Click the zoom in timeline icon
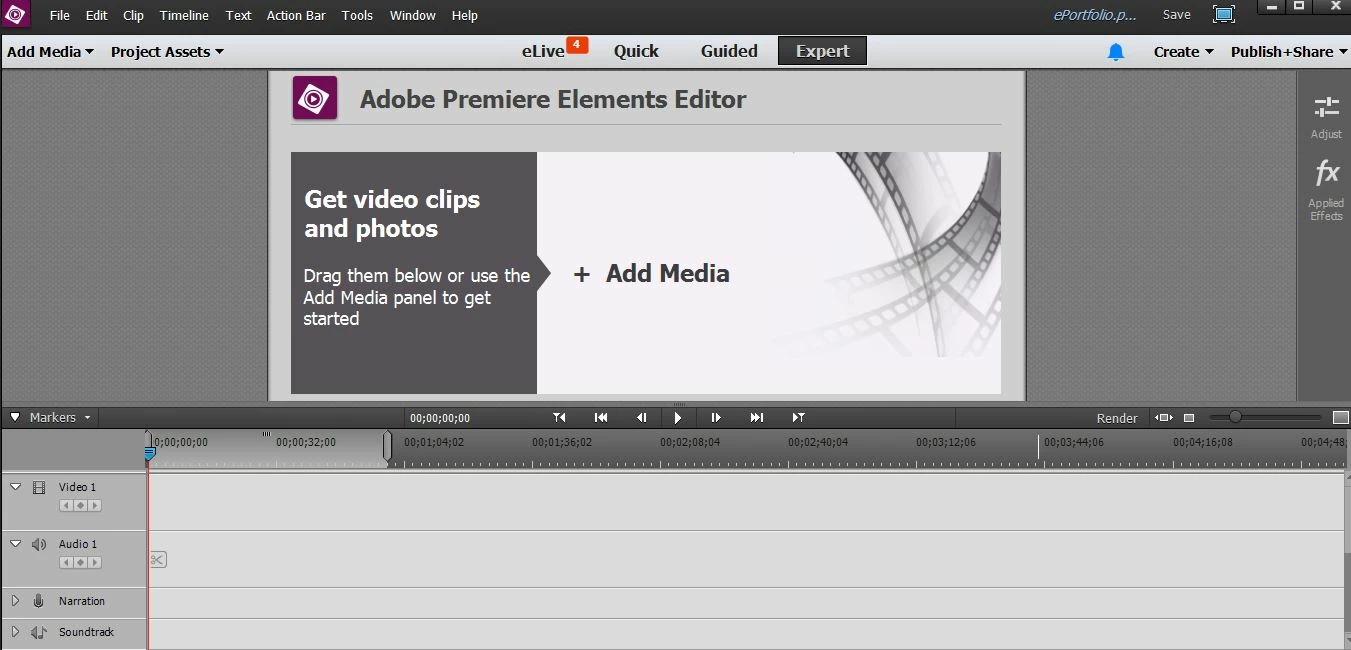This screenshot has height=650, width=1351. pyautogui.click(x=1341, y=417)
